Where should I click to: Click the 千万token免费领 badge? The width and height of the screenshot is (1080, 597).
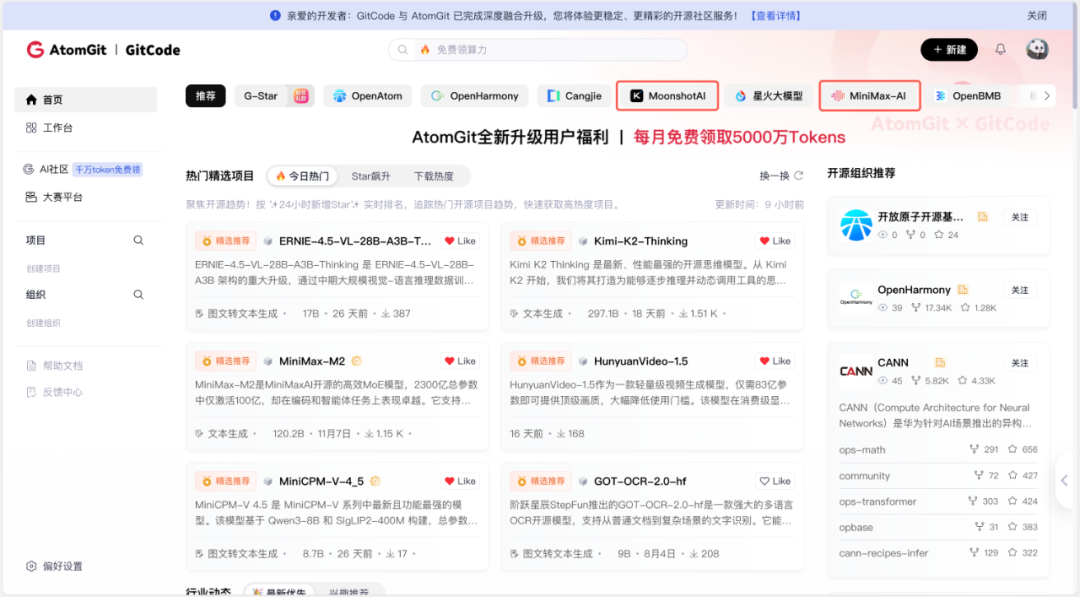(107, 169)
